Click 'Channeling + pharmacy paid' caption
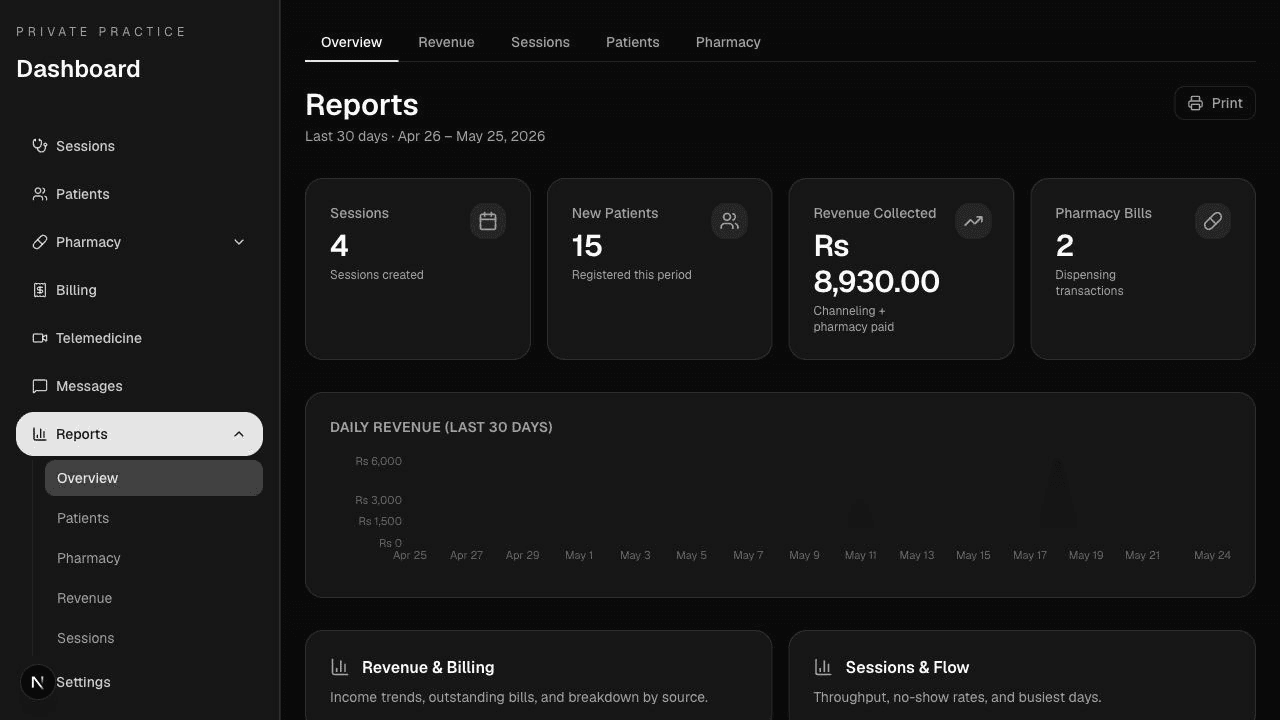1280x720 pixels. 854,319
